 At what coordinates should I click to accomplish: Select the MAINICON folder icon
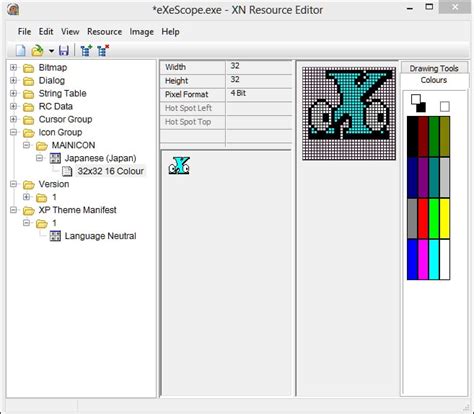pyautogui.click(x=42, y=146)
